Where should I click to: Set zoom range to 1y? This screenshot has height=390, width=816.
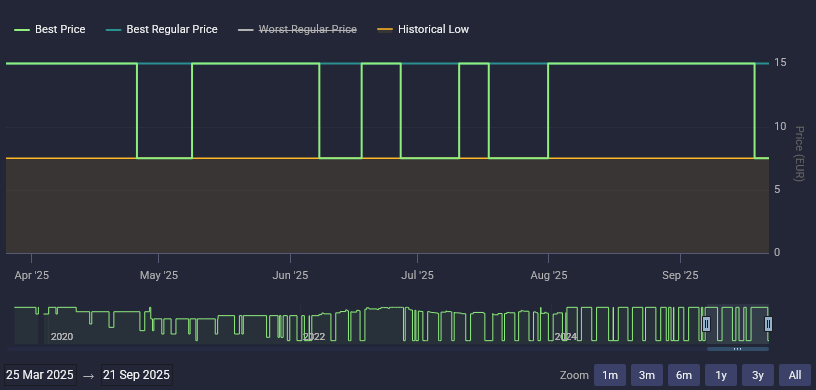pos(721,375)
